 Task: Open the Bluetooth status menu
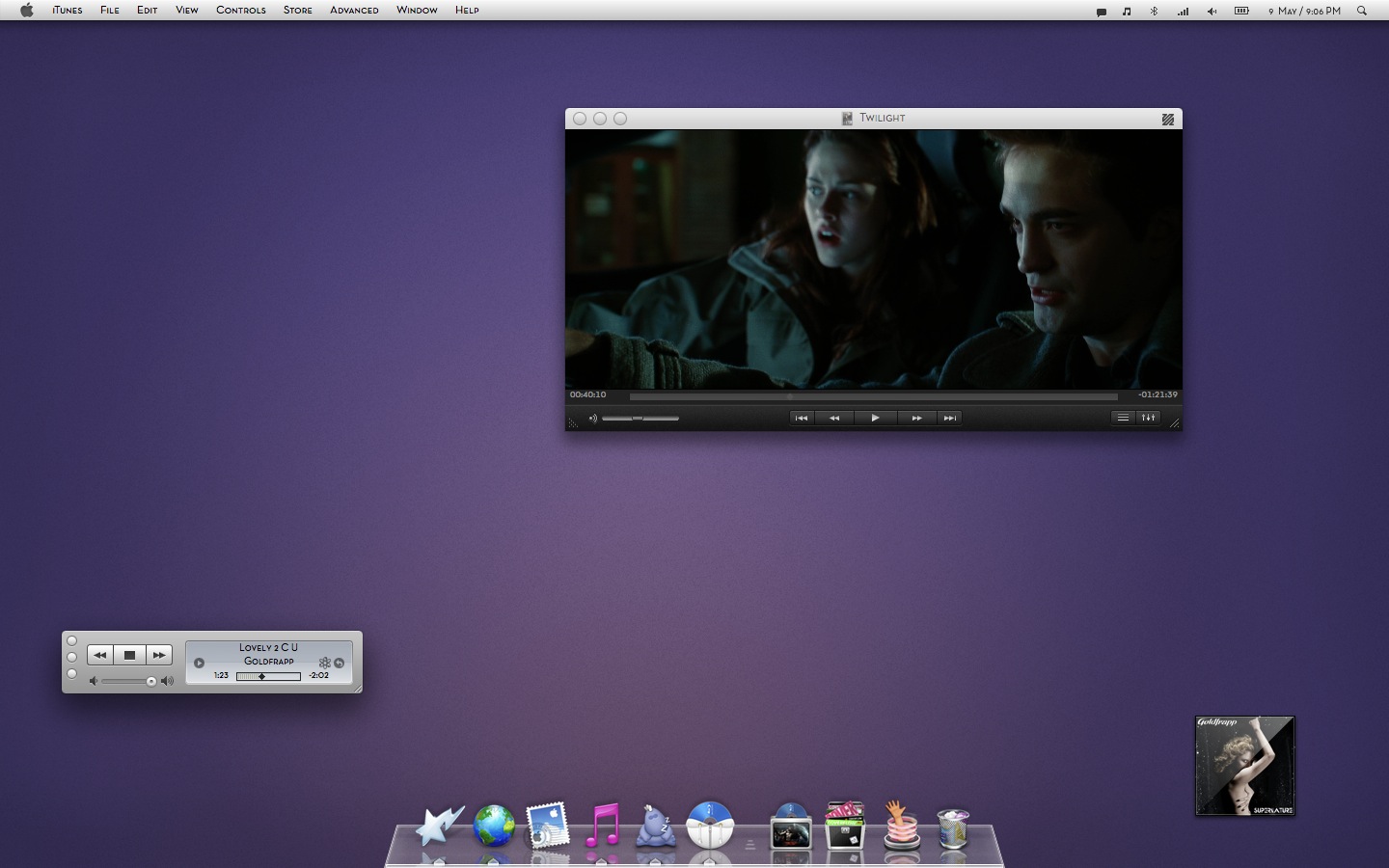point(1154,12)
